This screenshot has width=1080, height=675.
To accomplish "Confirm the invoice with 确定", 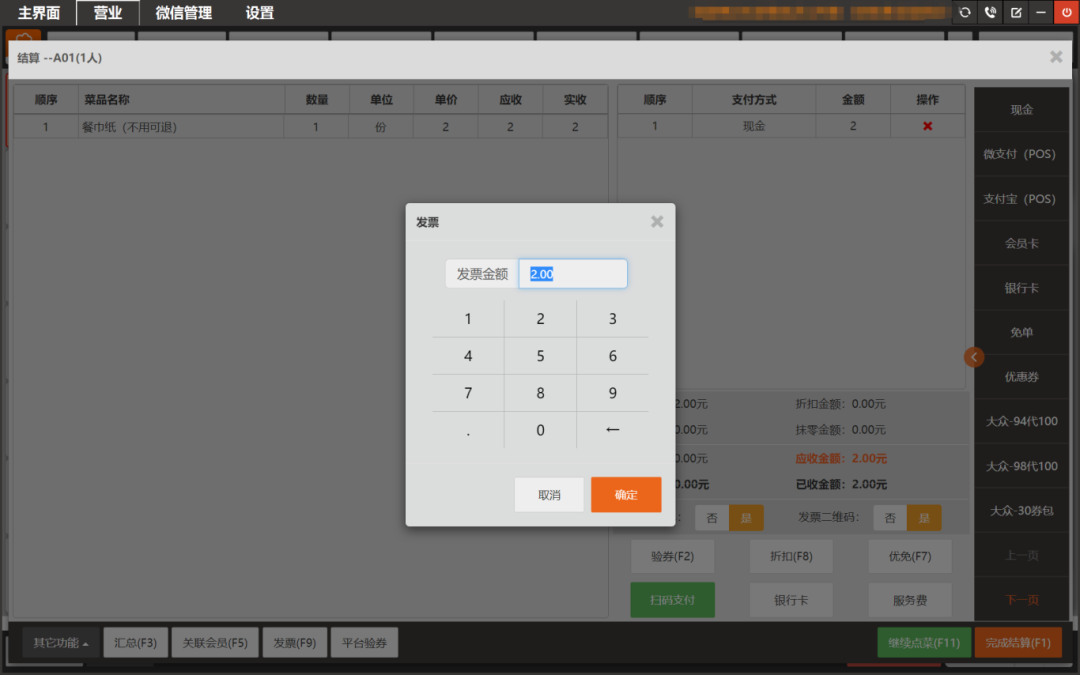I will [625, 495].
